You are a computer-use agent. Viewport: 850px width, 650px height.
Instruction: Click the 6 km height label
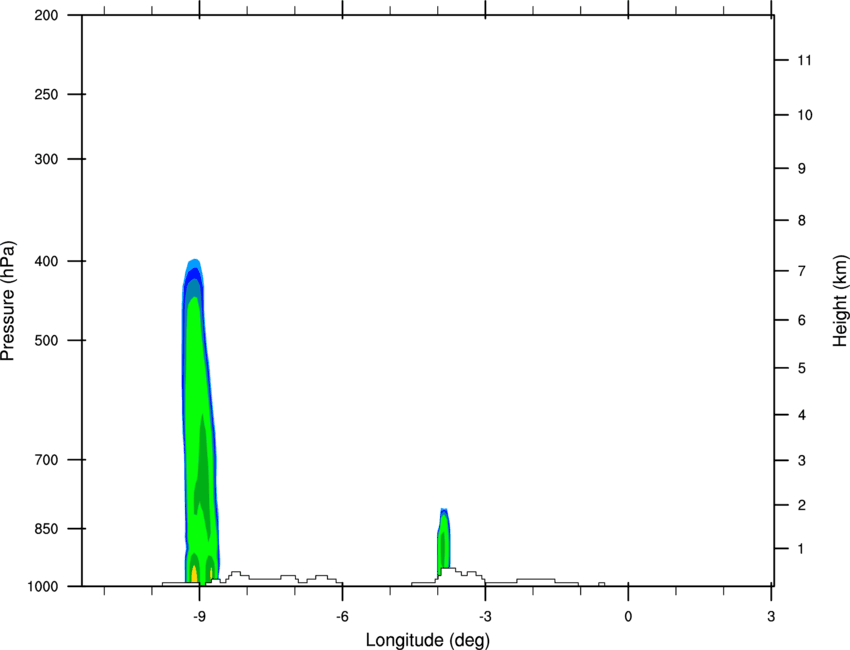pyautogui.click(x=802, y=320)
